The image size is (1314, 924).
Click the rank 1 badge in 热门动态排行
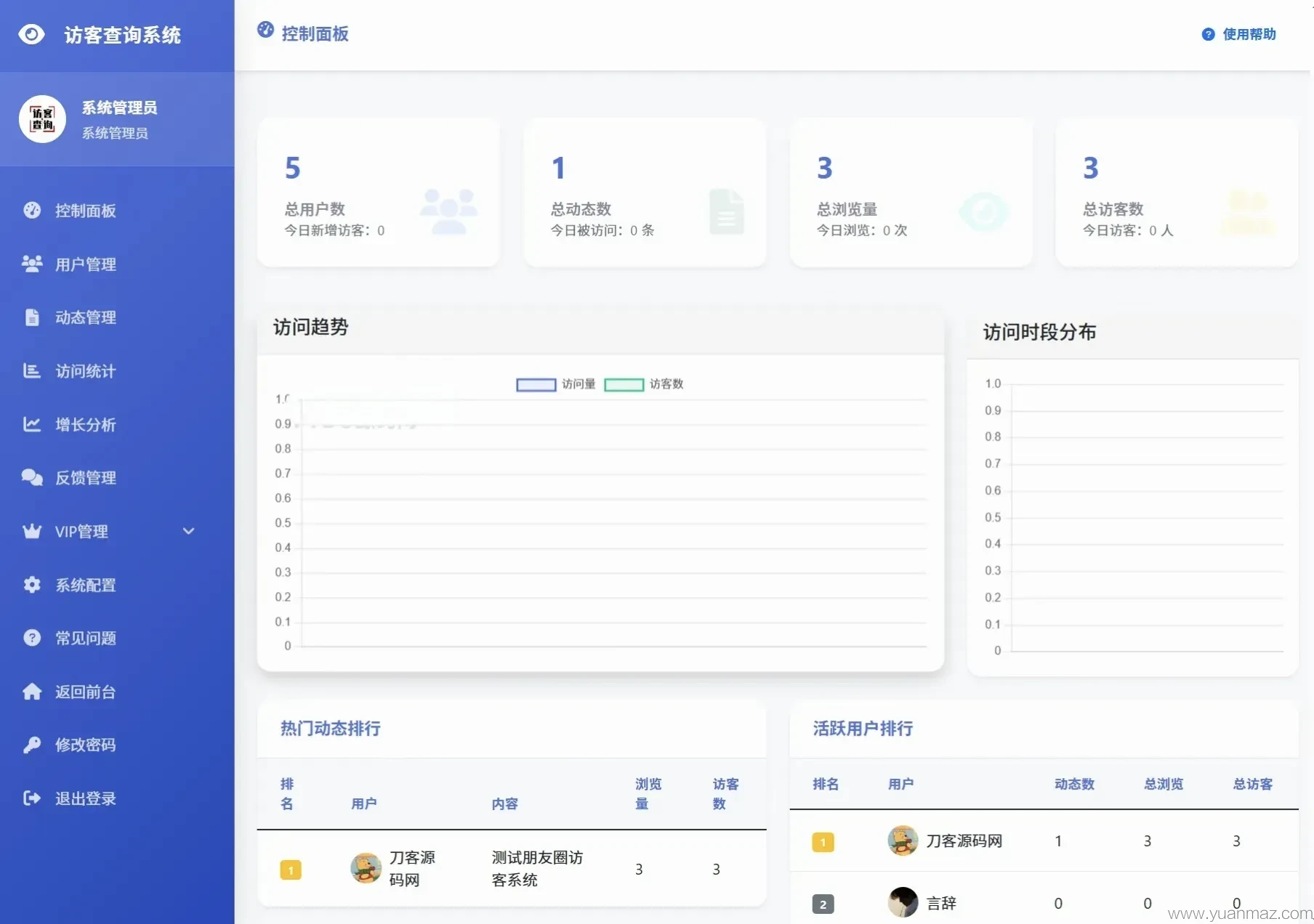tap(291, 870)
